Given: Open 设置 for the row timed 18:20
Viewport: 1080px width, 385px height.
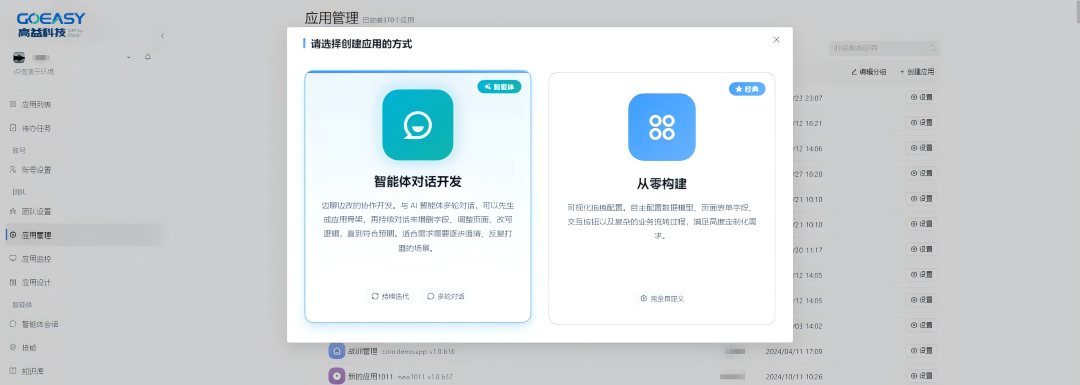Looking at the screenshot, I should [x=922, y=174].
